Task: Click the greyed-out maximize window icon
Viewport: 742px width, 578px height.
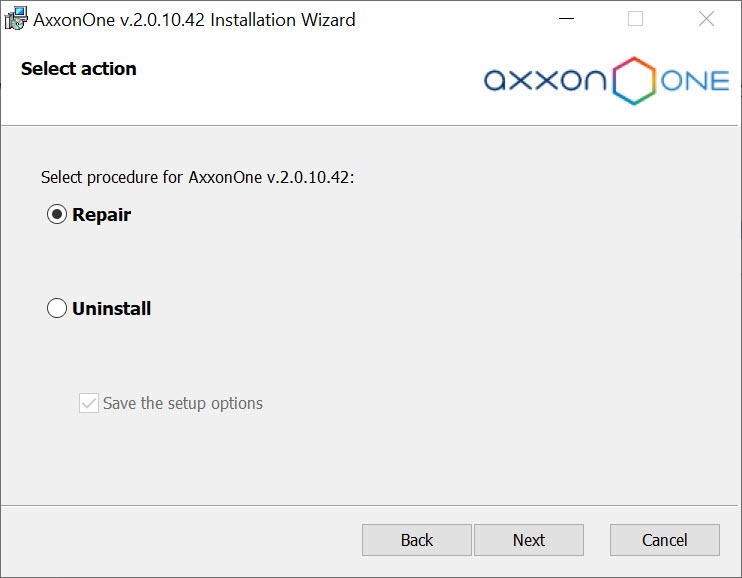Action: [x=635, y=19]
